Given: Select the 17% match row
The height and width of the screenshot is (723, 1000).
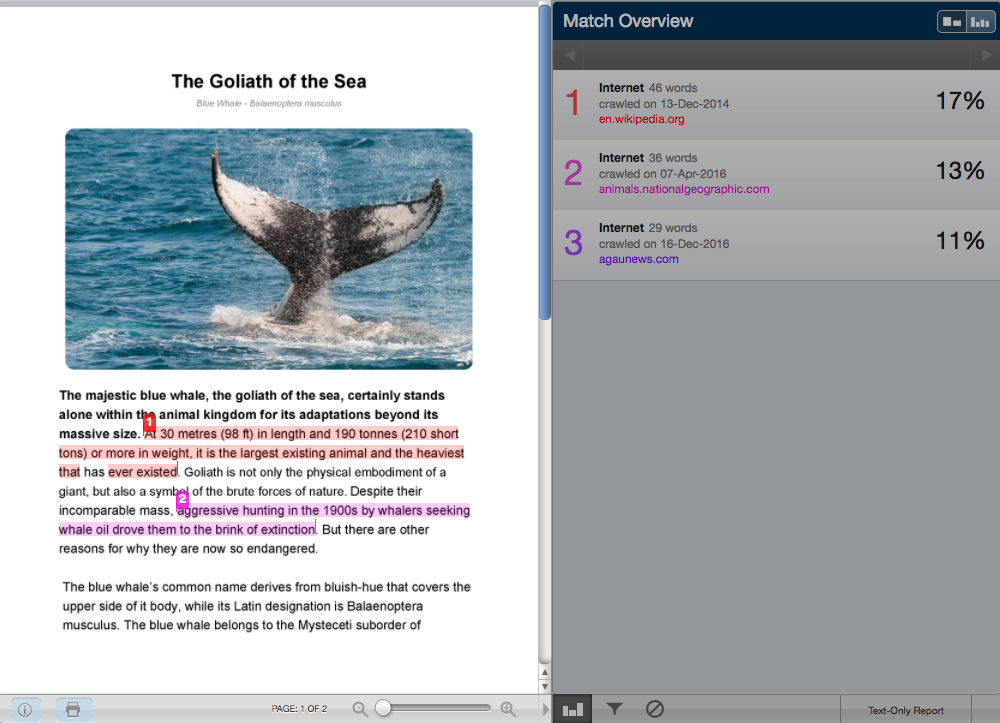Looking at the screenshot, I should (x=776, y=105).
